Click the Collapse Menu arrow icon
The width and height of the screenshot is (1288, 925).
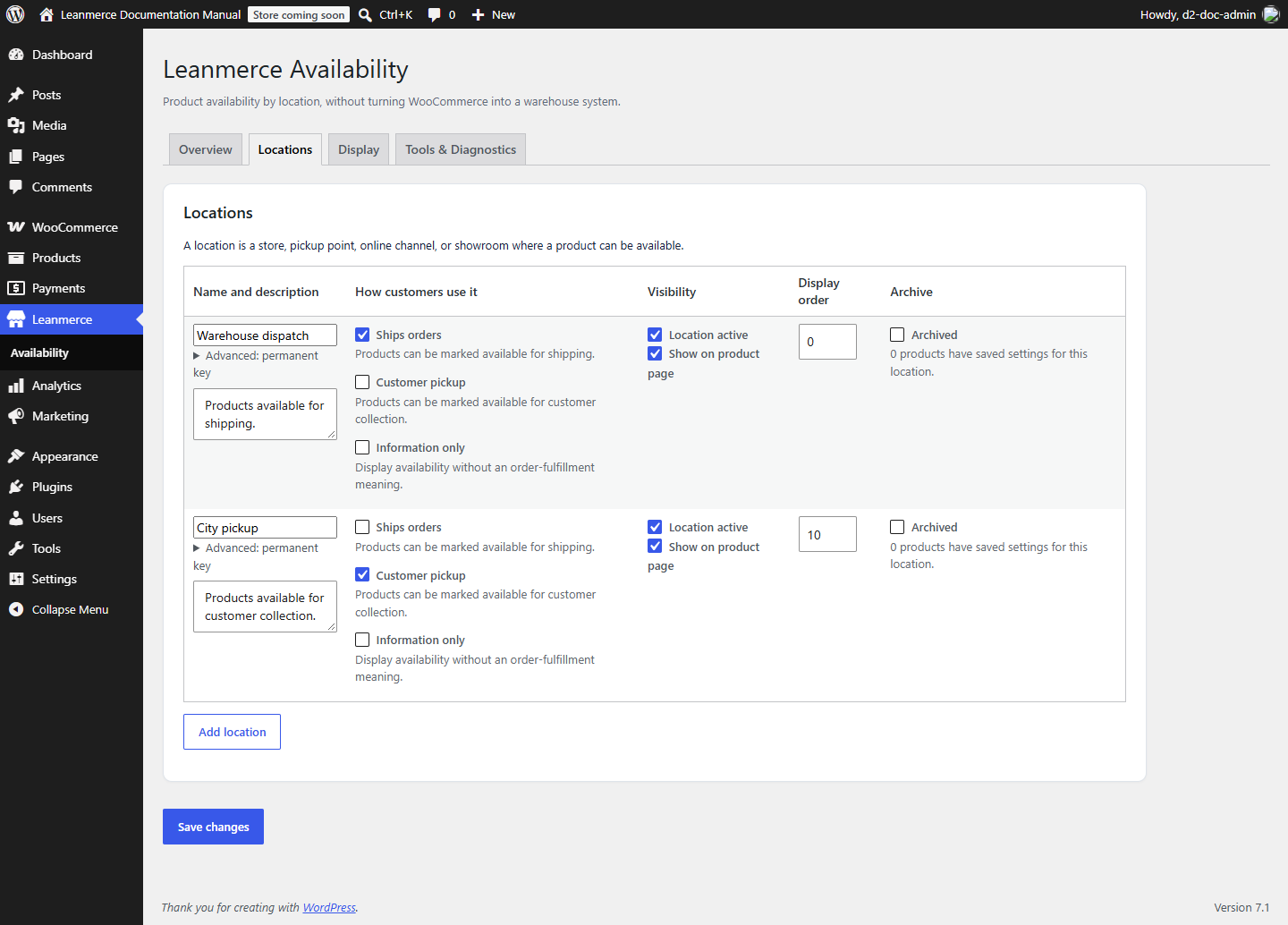pyautogui.click(x=16, y=609)
